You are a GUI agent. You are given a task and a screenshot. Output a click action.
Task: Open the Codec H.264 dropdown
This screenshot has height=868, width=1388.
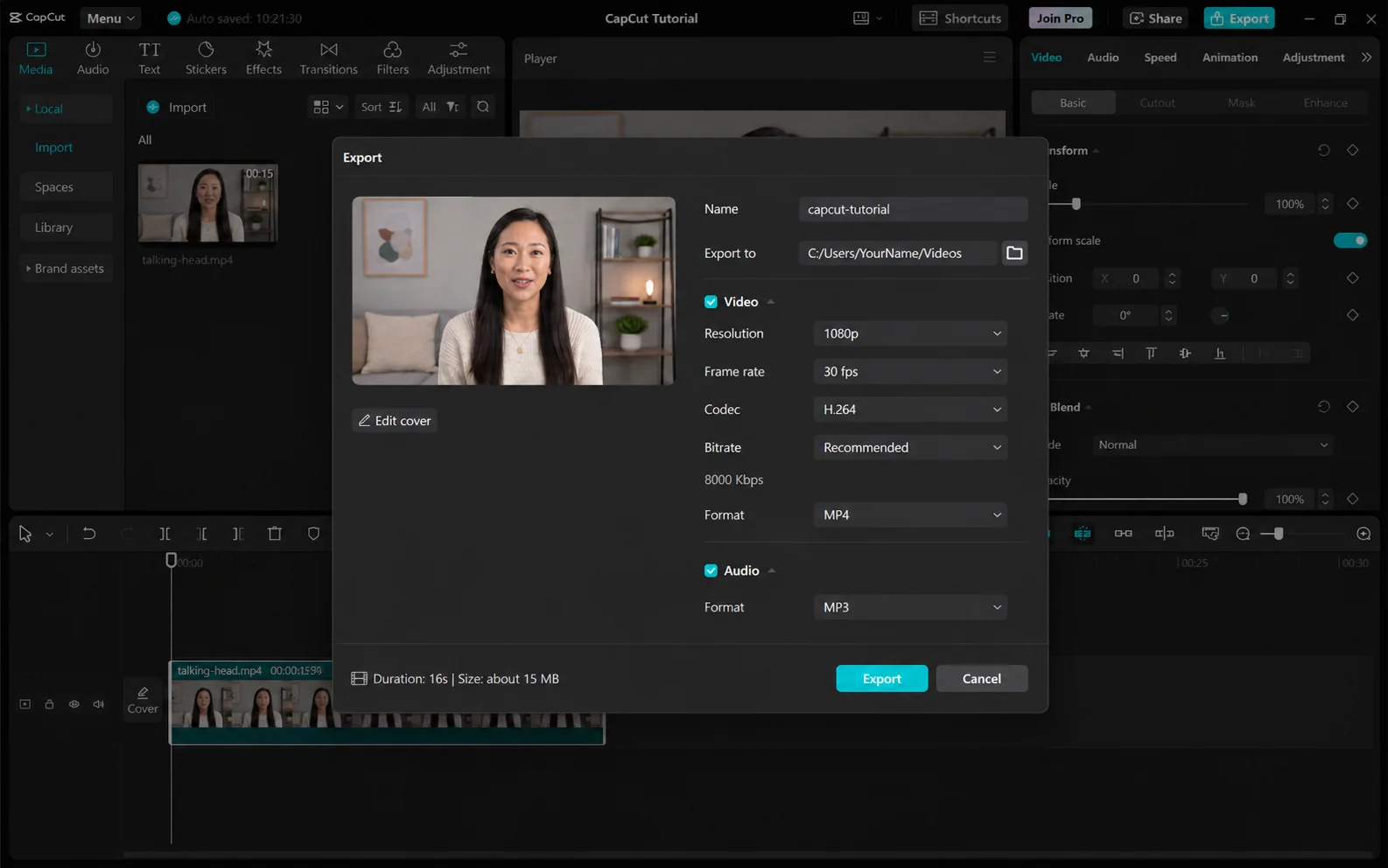click(910, 409)
